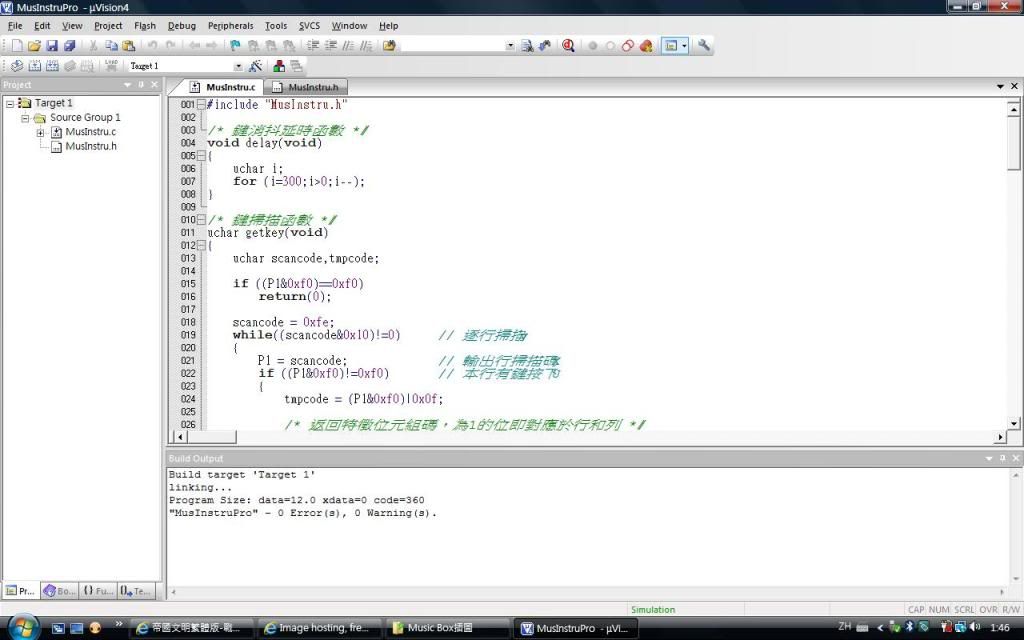Image resolution: width=1024 pixels, height=640 pixels.
Task: Toggle pin on the Project panel
Action: tap(141, 85)
